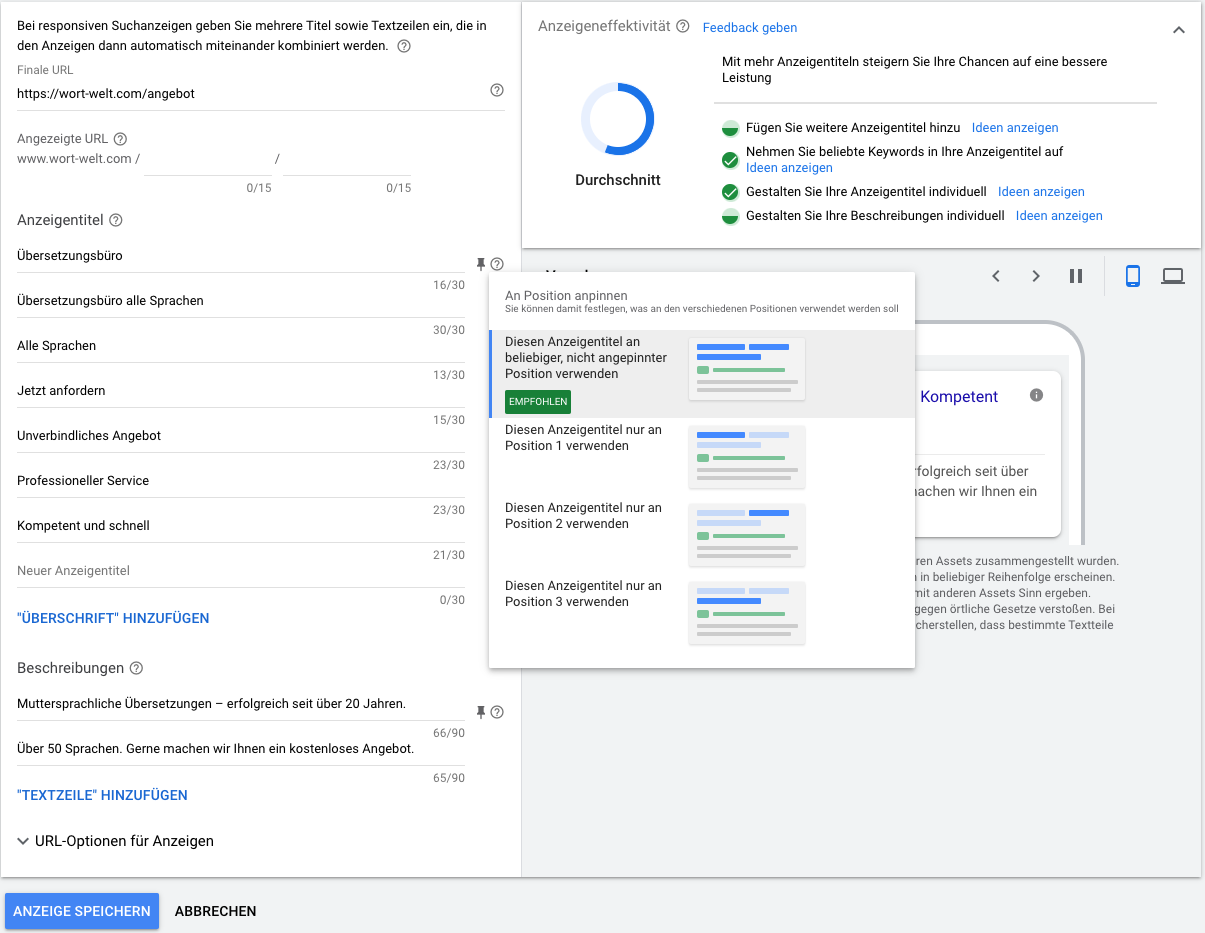Open help icon next to Finale URL field
The width and height of the screenshot is (1205, 933).
(497, 90)
